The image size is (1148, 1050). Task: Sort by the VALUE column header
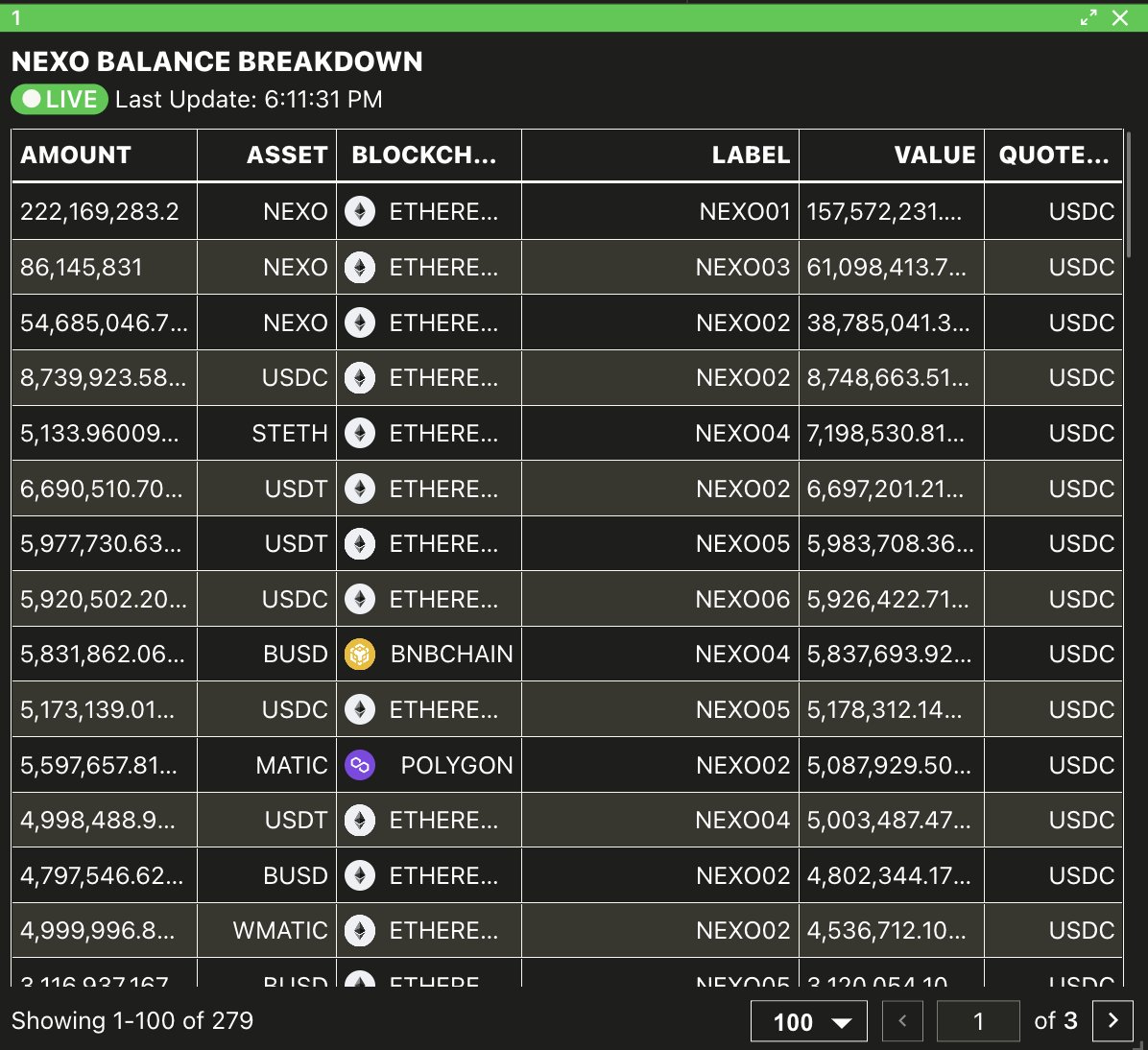point(892,155)
